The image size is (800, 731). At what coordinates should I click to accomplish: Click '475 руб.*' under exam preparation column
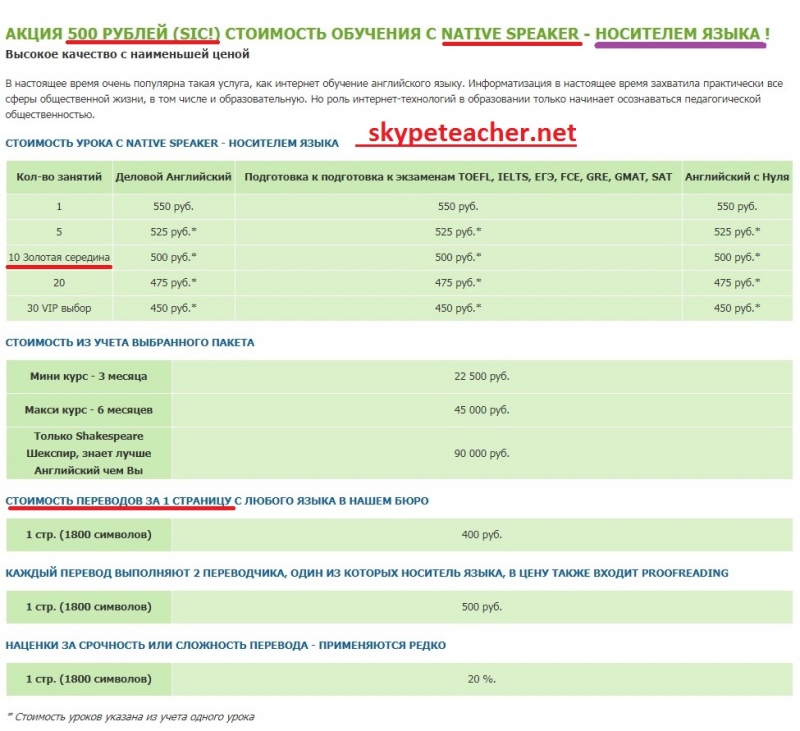[458, 283]
